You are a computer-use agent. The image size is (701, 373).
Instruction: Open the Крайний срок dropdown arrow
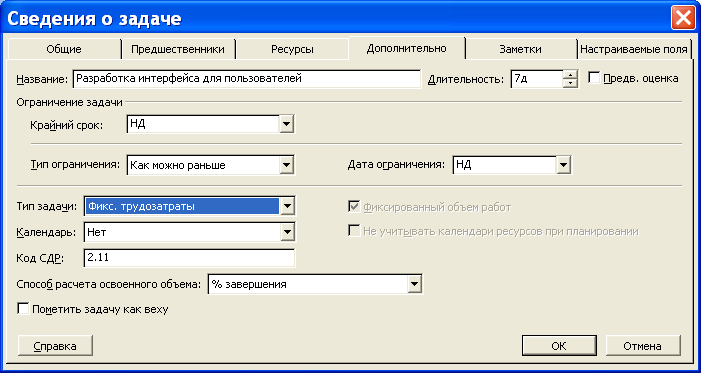point(286,124)
